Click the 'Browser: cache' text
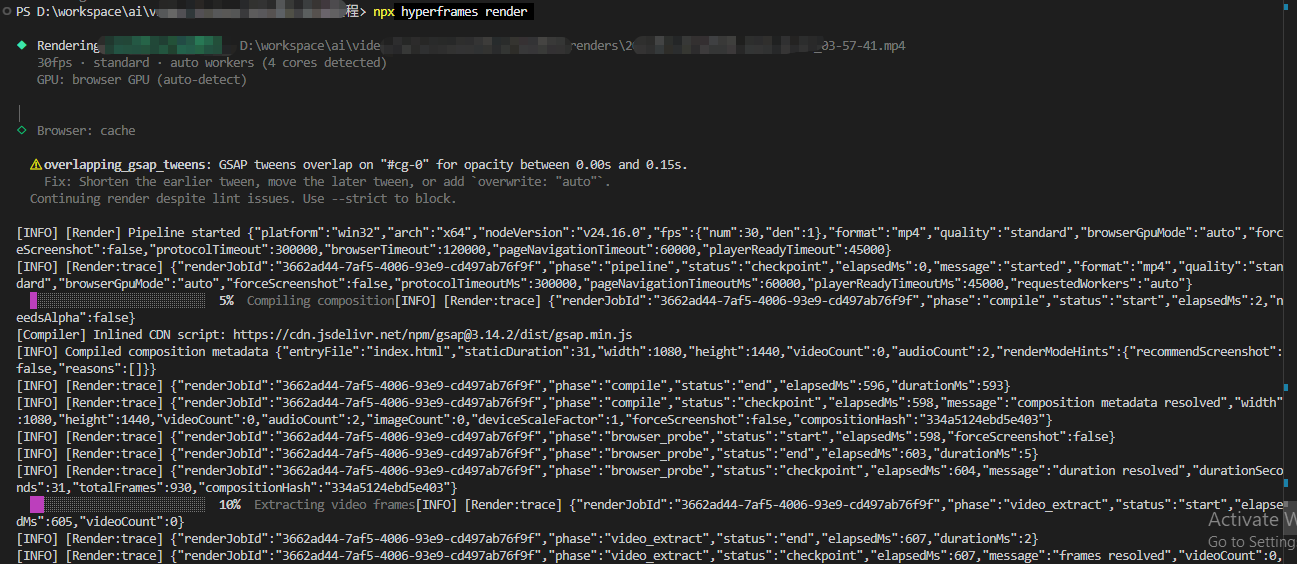Viewport: 1297px width, 564px height. click(86, 130)
